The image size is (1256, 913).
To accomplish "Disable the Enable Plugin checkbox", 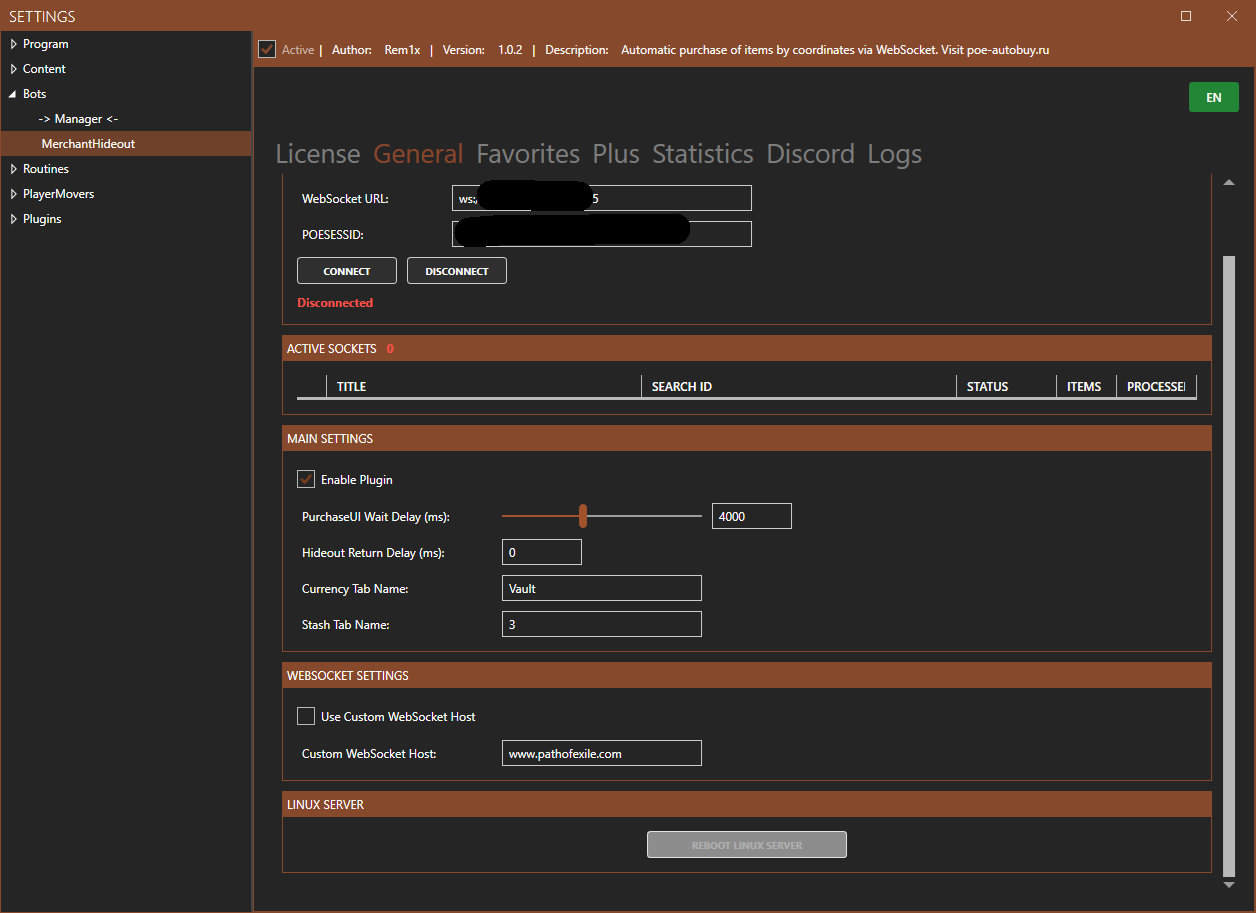I will [x=306, y=479].
